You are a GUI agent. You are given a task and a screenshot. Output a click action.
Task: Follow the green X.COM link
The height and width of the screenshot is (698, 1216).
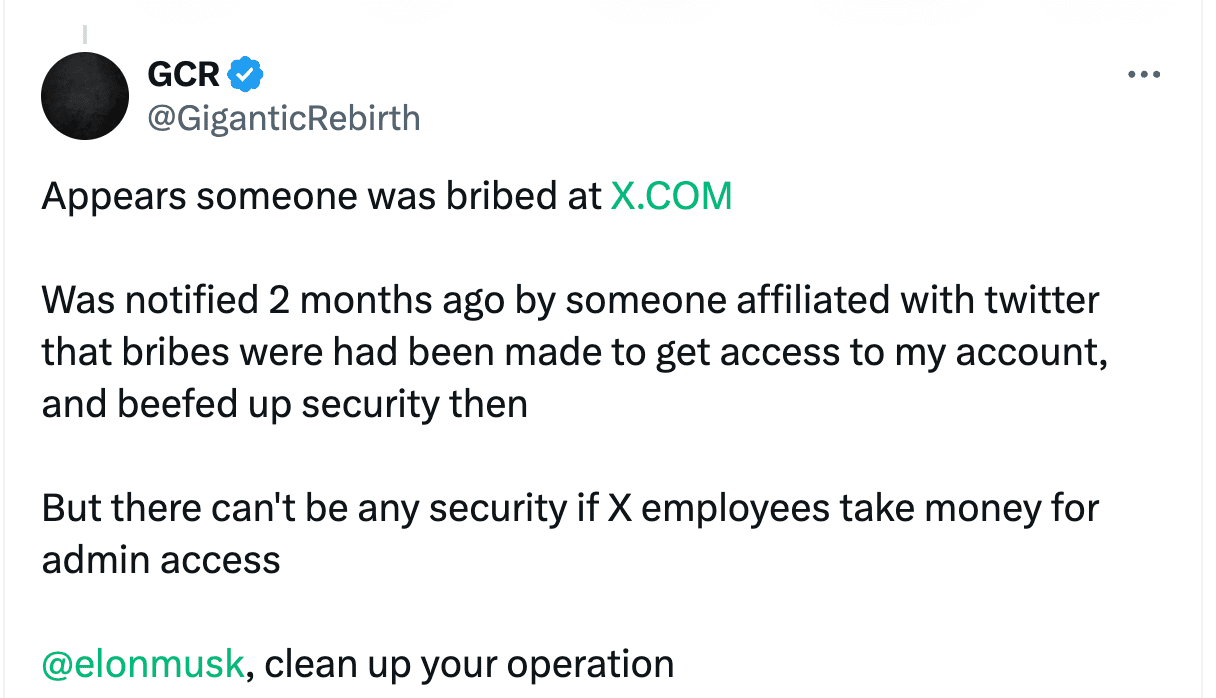point(671,196)
